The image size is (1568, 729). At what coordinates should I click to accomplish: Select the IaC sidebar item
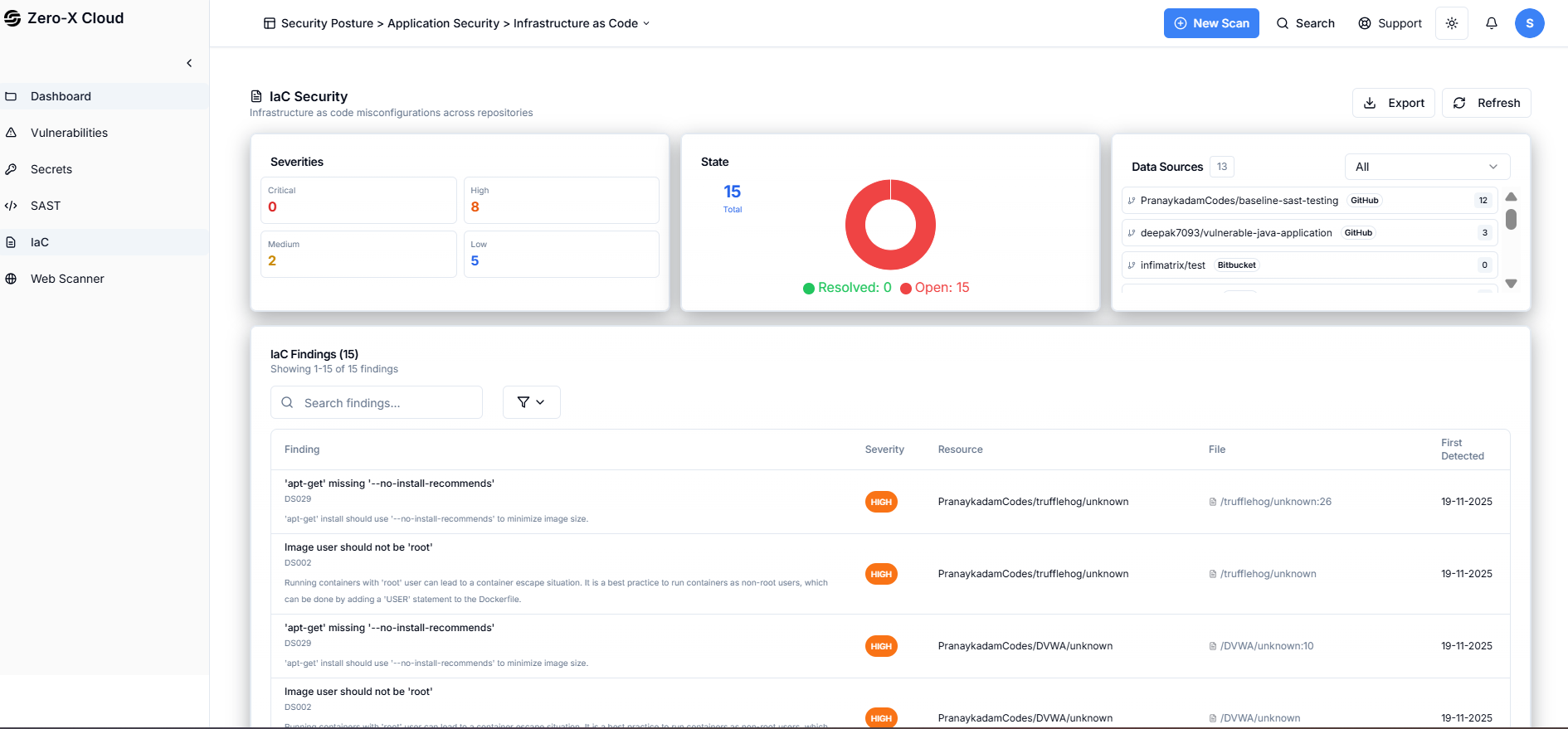pyautogui.click(x=104, y=242)
